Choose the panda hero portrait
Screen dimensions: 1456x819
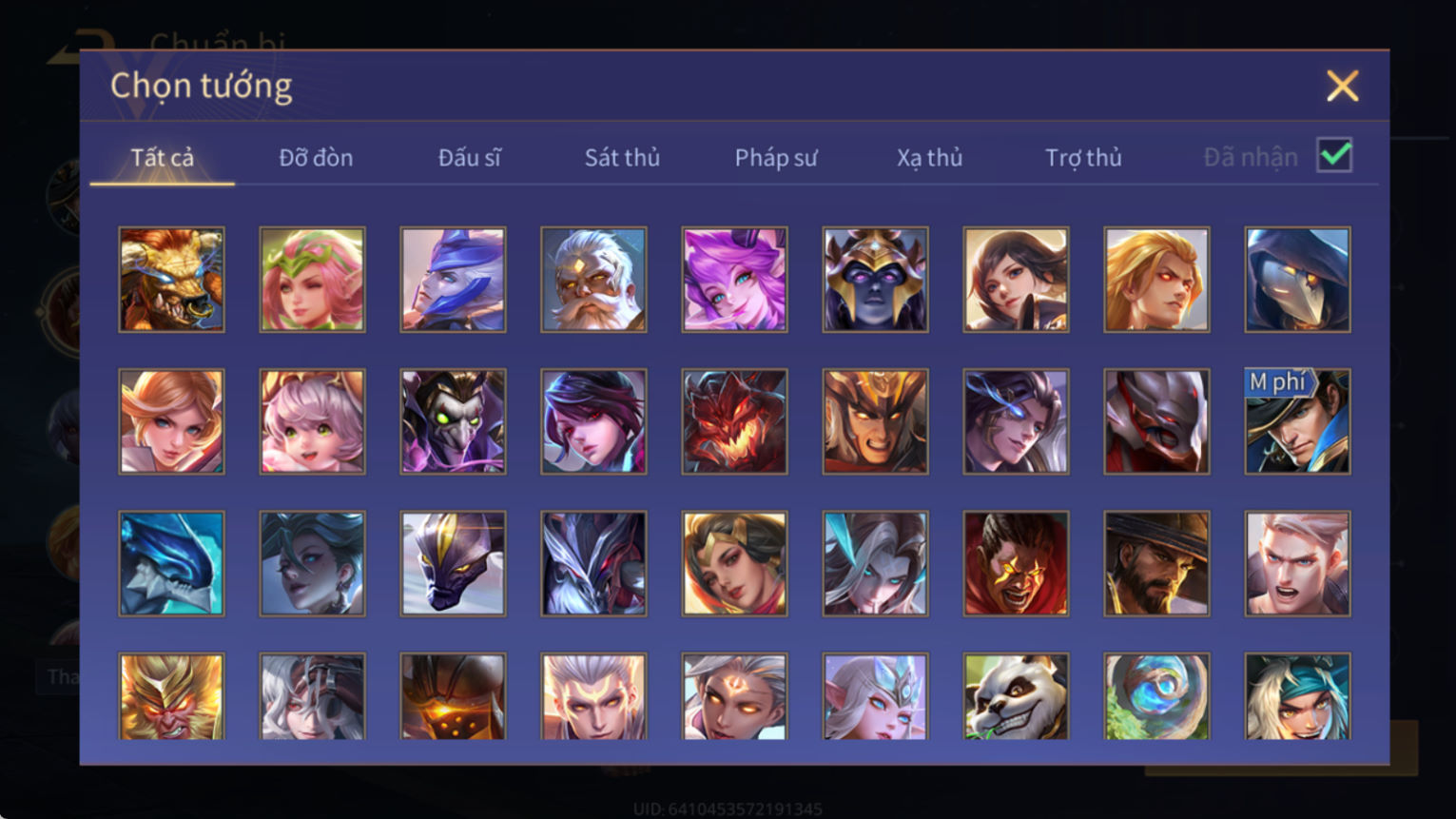1016,696
